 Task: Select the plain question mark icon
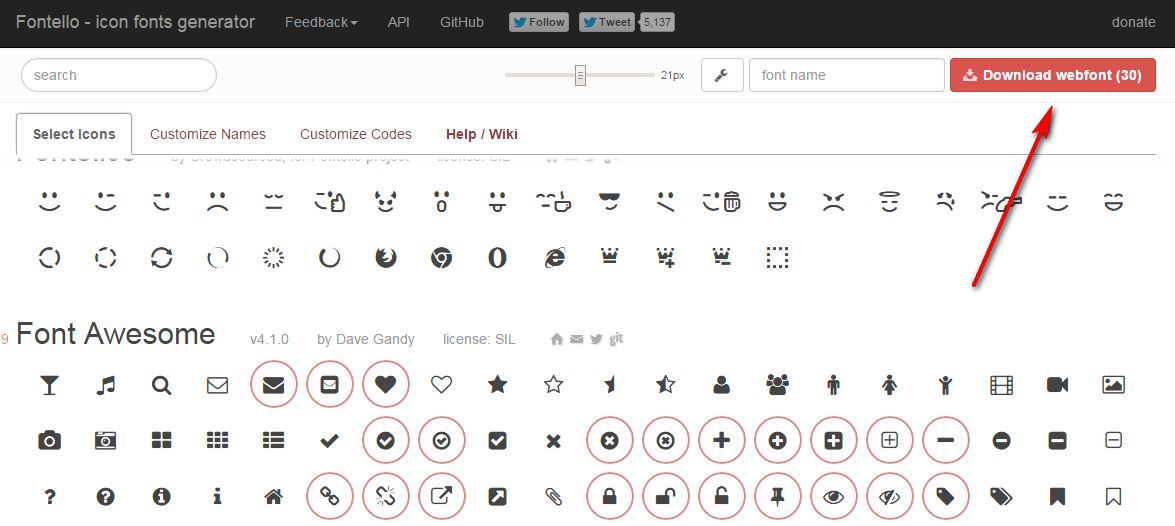49,497
